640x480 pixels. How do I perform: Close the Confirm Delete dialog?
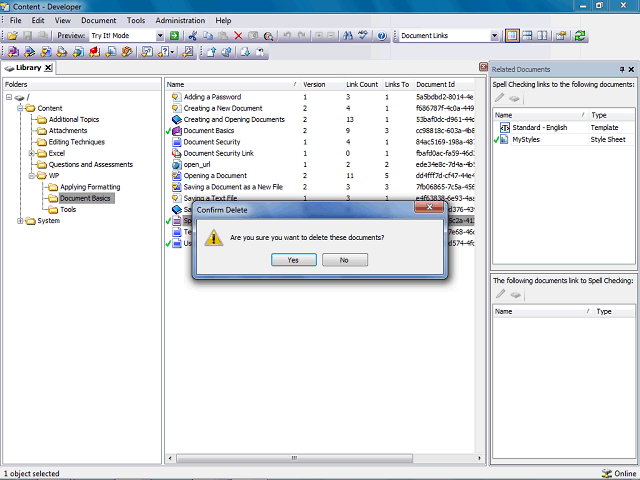pos(429,207)
